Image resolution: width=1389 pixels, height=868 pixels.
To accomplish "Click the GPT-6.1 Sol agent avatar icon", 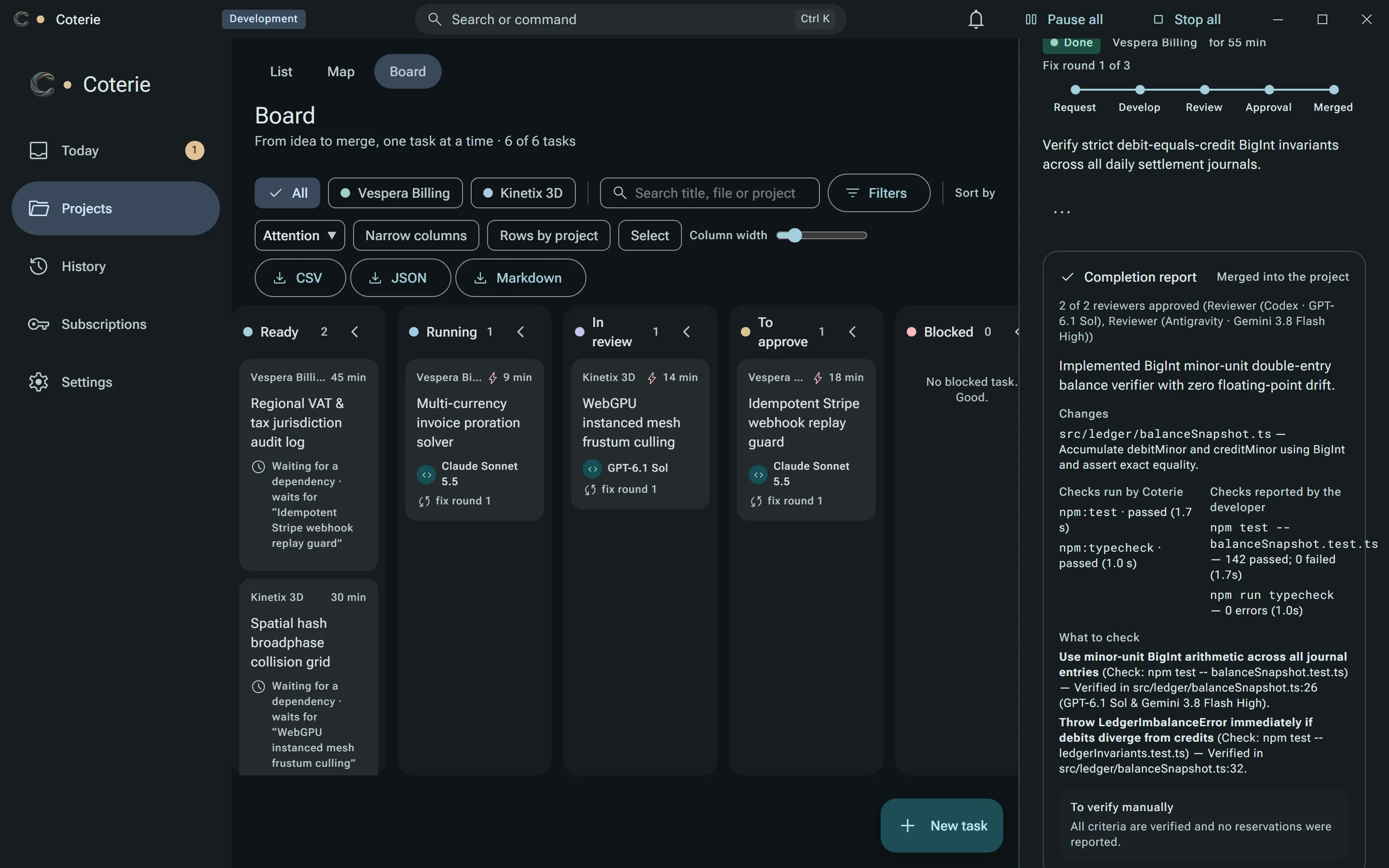I will tap(592, 468).
